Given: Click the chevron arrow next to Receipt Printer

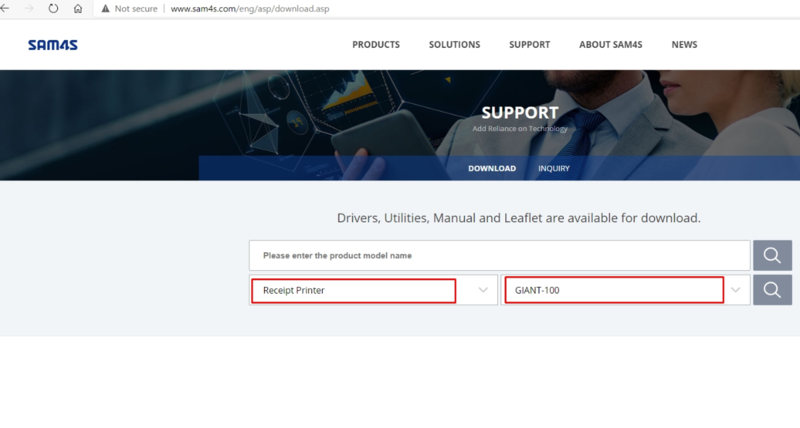Looking at the screenshot, I should pos(484,290).
